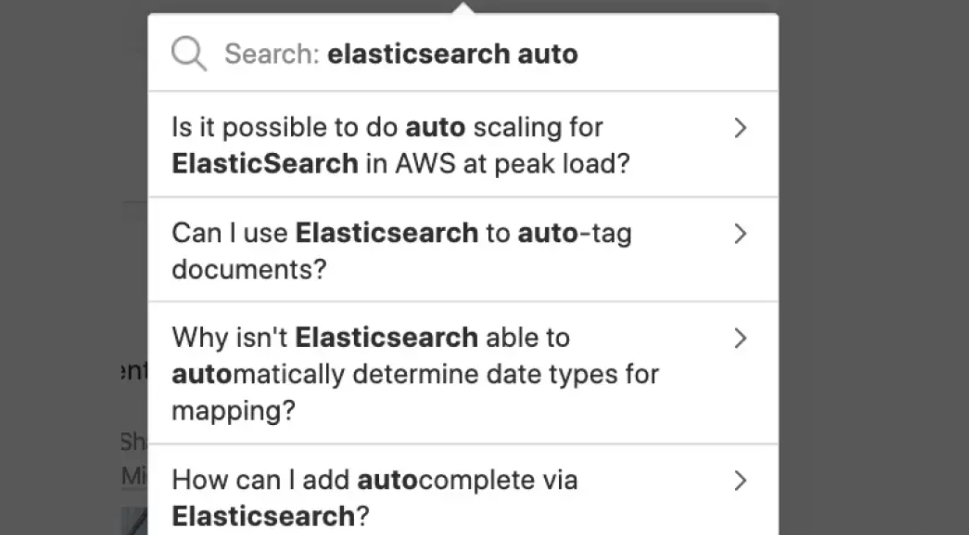Click the 'Search:' label in the search row
969x535 pixels.
tap(271, 54)
